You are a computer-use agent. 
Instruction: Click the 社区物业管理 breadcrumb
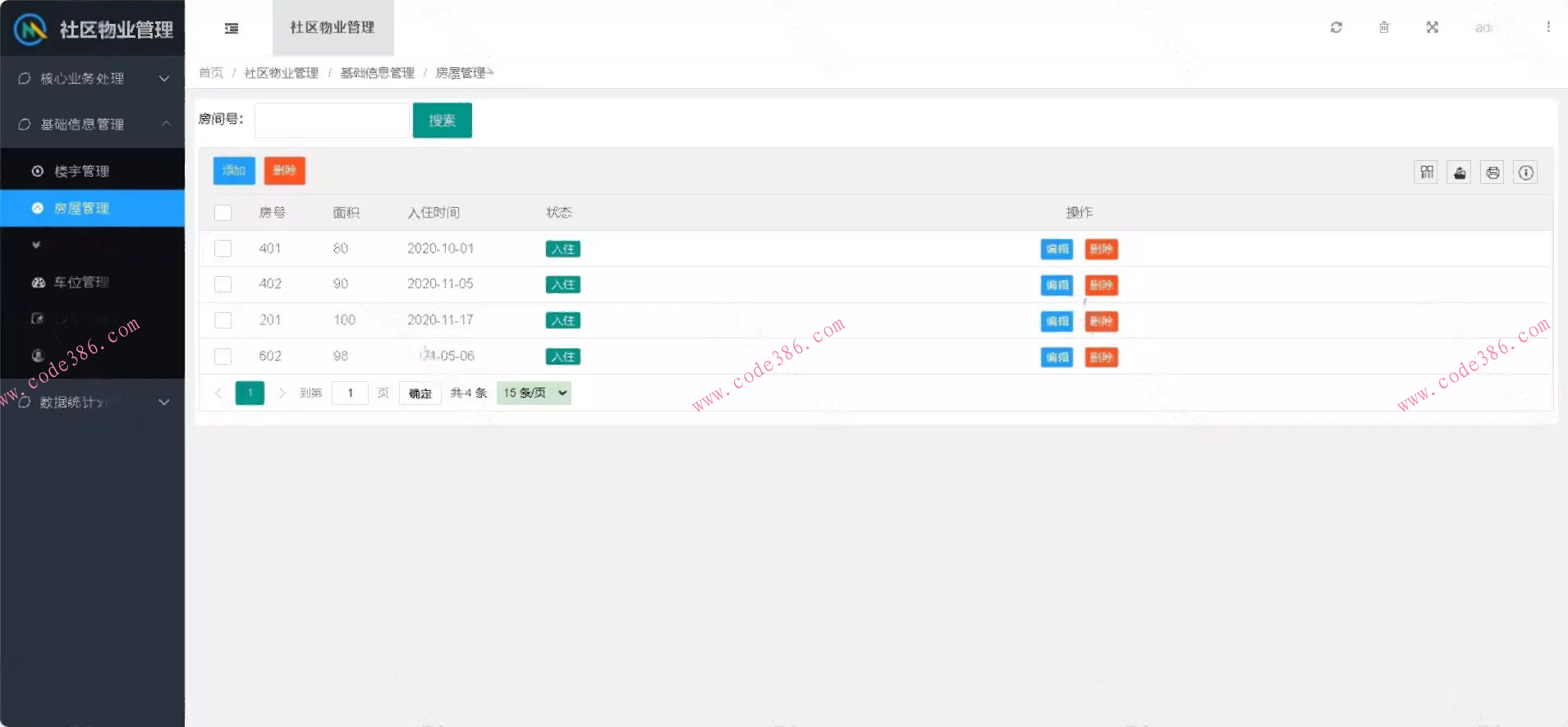(282, 73)
